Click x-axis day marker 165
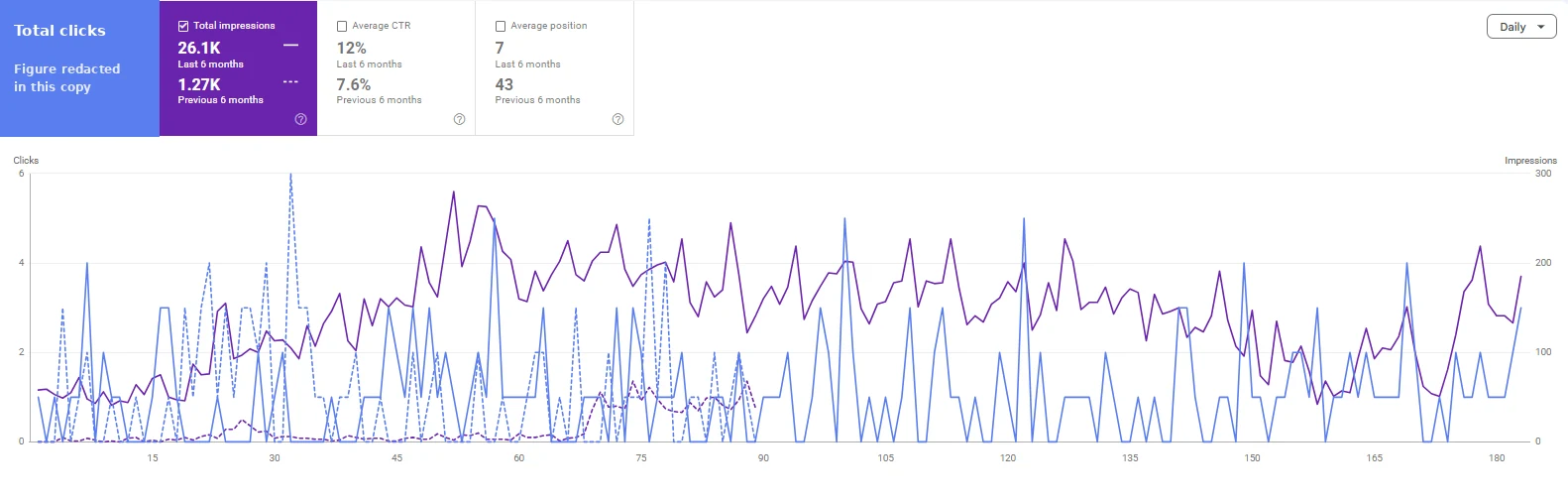The height and width of the screenshot is (504, 1568). tap(1375, 457)
